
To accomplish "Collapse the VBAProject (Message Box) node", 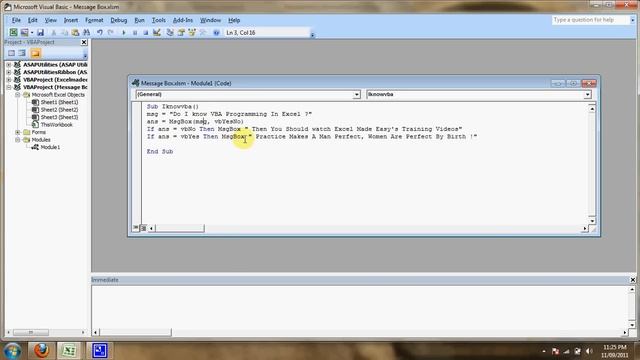I will point(9,87).
